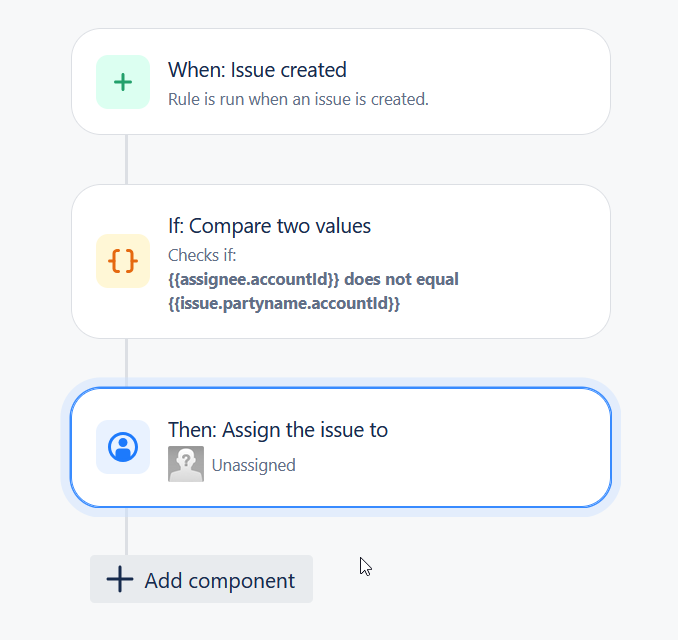Click the {{assignee.accountId}} does not equal text
The height and width of the screenshot is (640, 678).
pos(313,279)
